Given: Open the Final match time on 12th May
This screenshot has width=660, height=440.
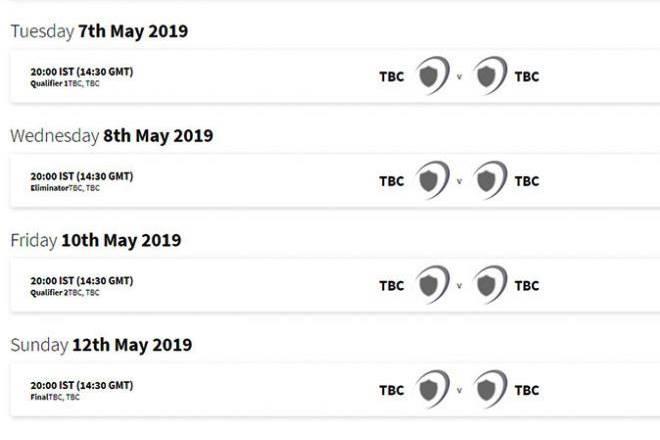Looking at the screenshot, I should [x=82, y=385].
